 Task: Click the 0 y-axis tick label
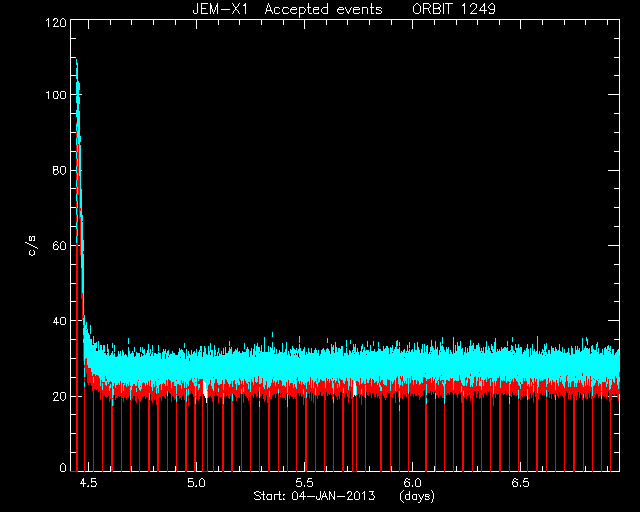pos(63,467)
